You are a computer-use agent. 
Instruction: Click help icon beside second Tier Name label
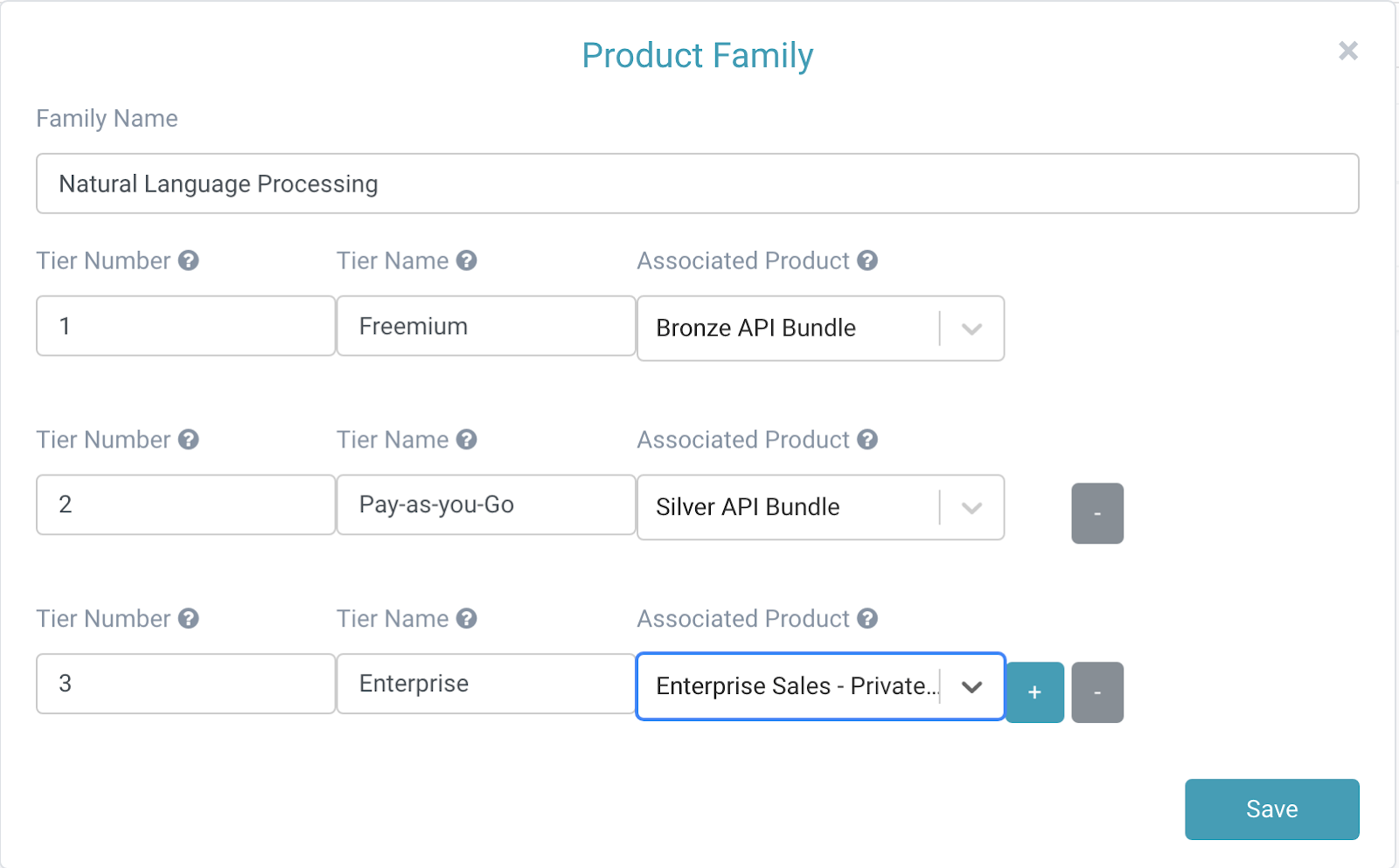pos(467,440)
